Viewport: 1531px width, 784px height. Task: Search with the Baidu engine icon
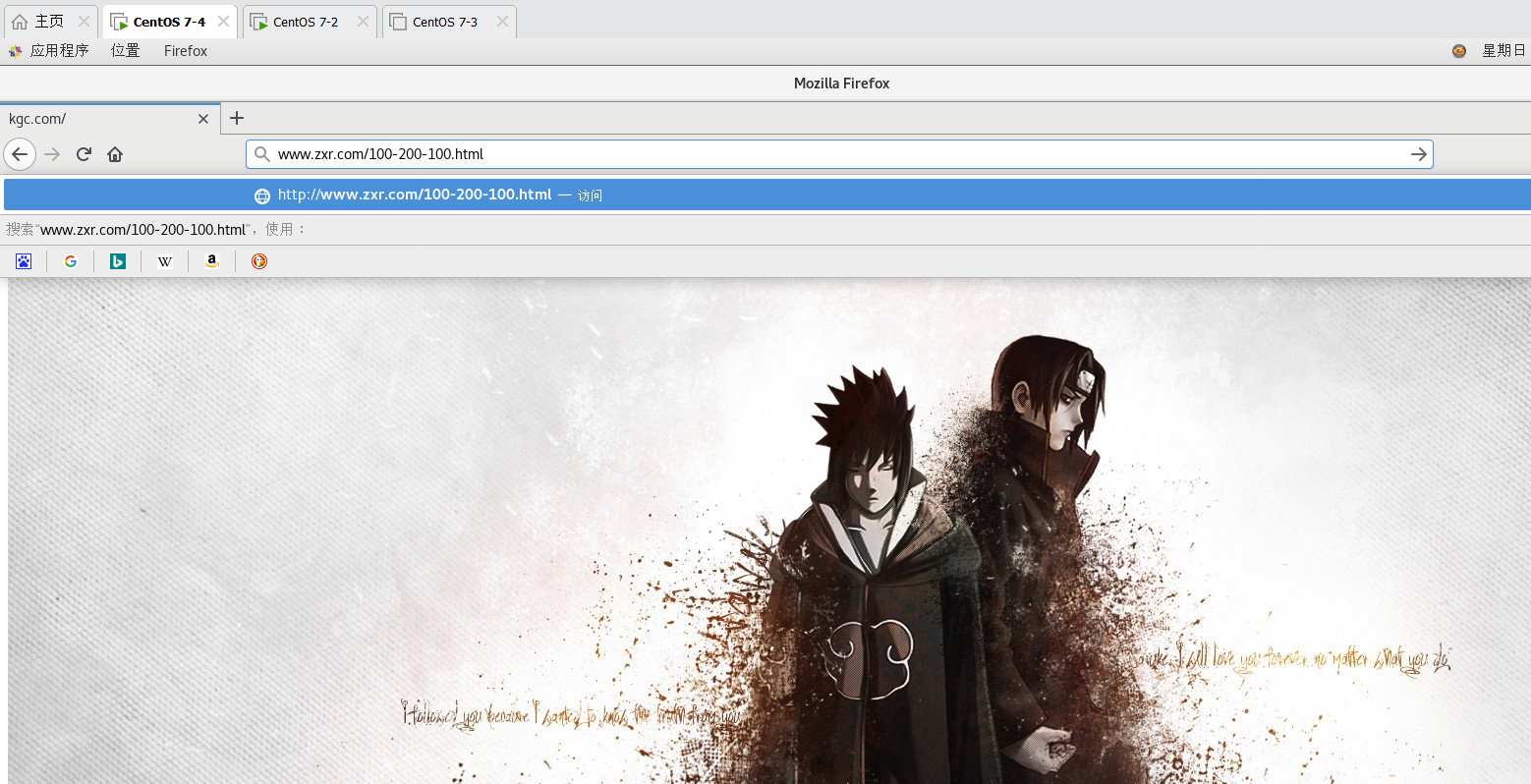24,260
